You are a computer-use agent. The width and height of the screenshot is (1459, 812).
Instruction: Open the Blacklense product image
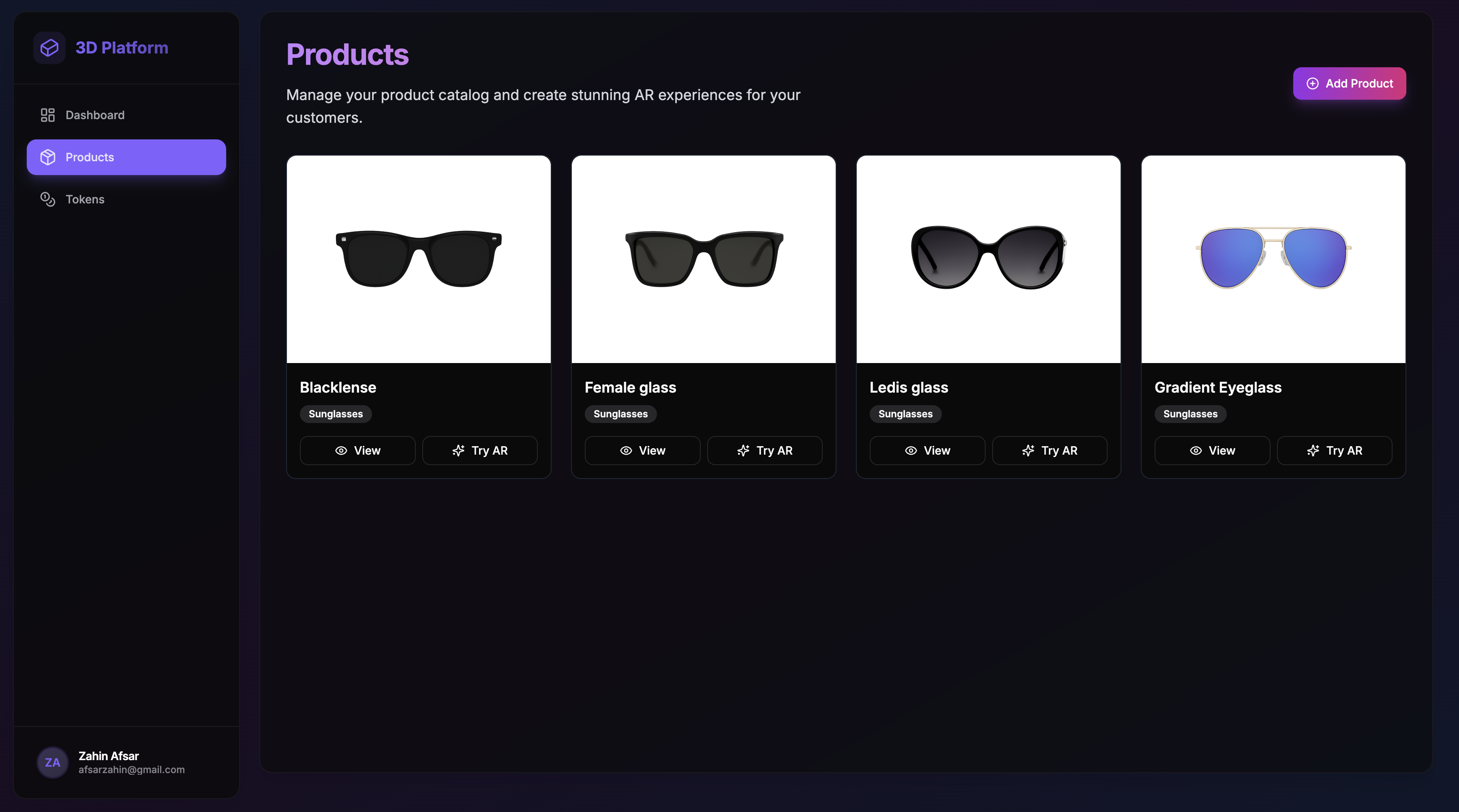click(x=419, y=259)
